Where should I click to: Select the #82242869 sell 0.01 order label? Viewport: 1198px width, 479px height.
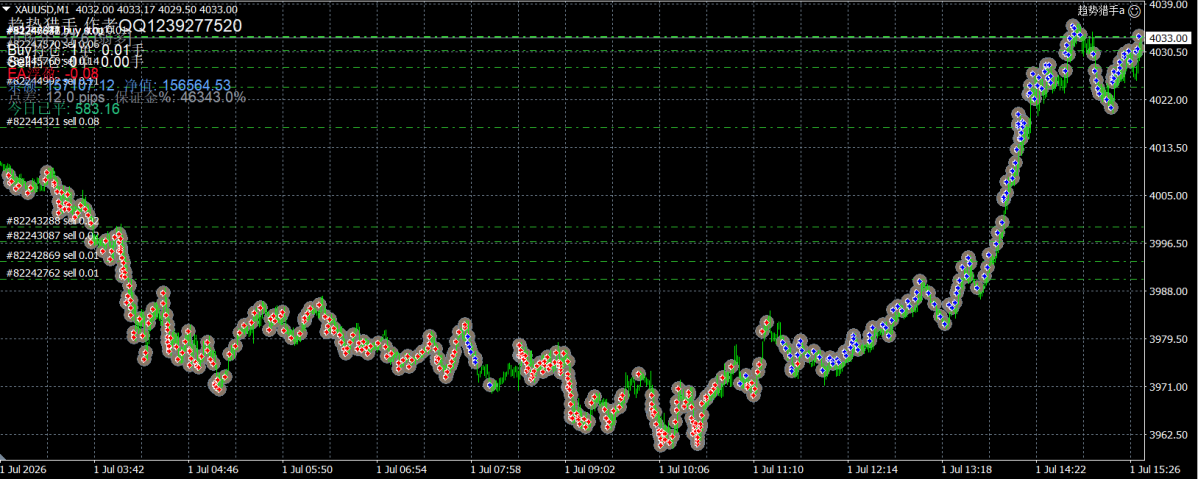click(x=53, y=255)
